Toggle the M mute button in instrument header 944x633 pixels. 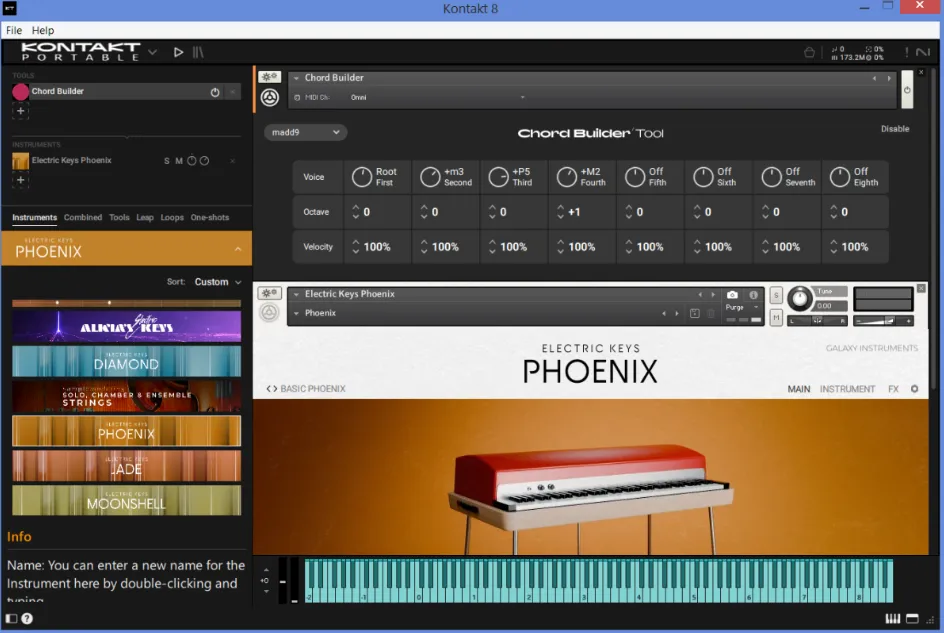[776, 317]
